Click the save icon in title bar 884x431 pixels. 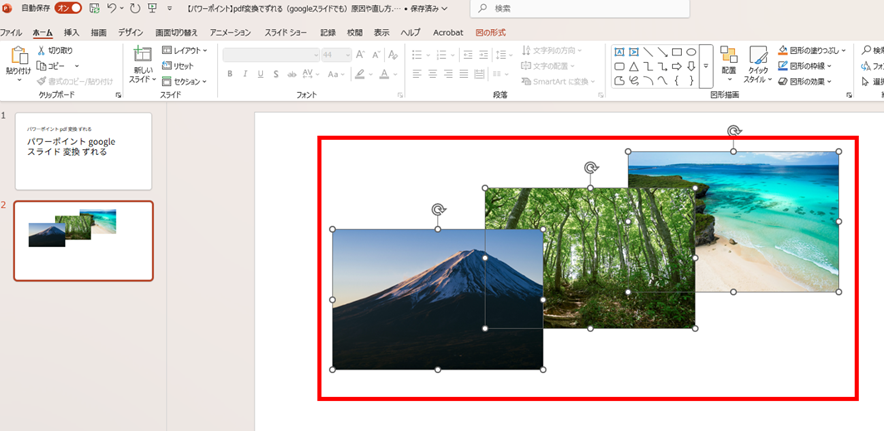pyautogui.click(x=94, y=8)
